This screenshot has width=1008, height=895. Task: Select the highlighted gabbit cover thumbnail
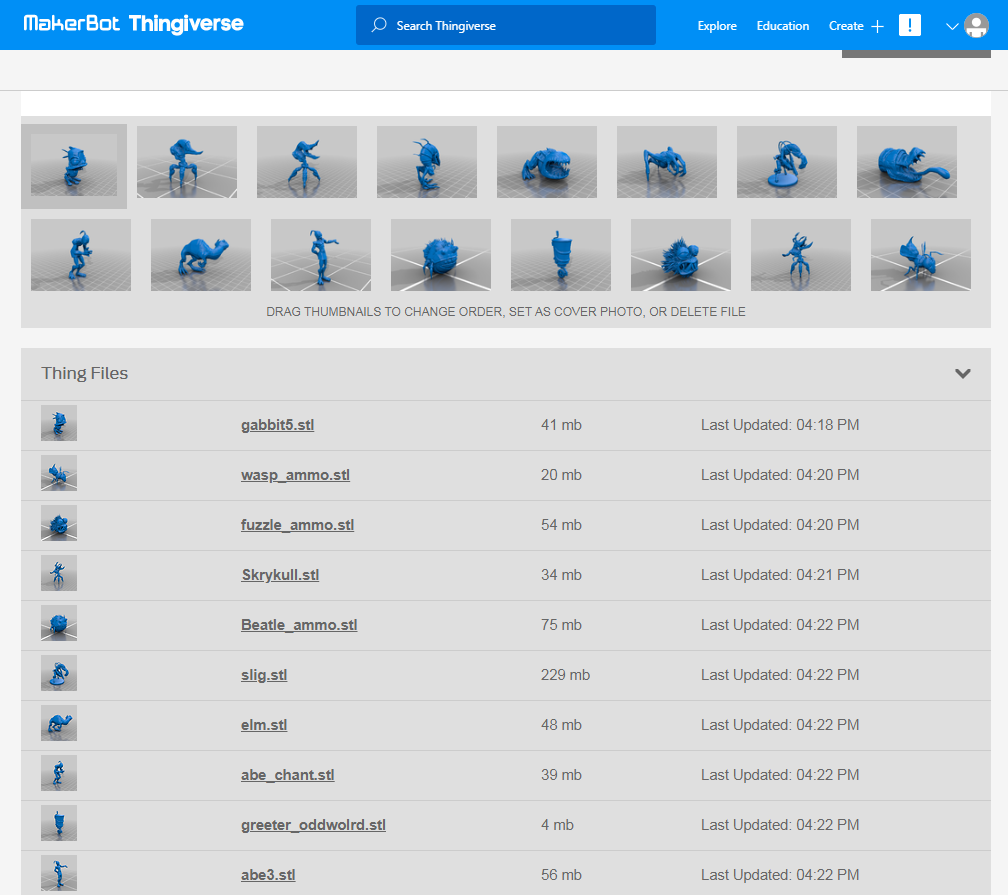click(74, 166)
